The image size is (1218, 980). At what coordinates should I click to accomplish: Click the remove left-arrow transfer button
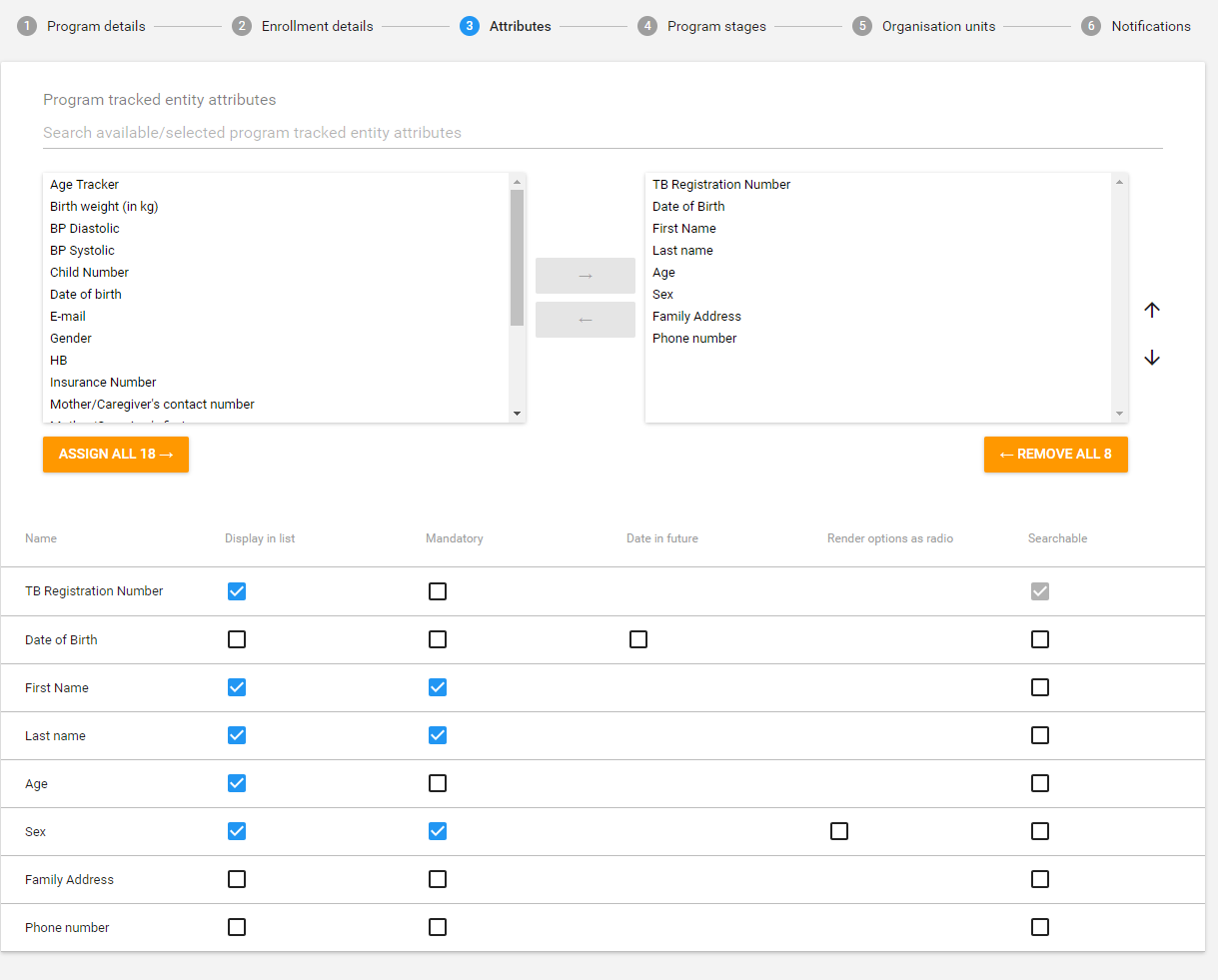point(586,320)
